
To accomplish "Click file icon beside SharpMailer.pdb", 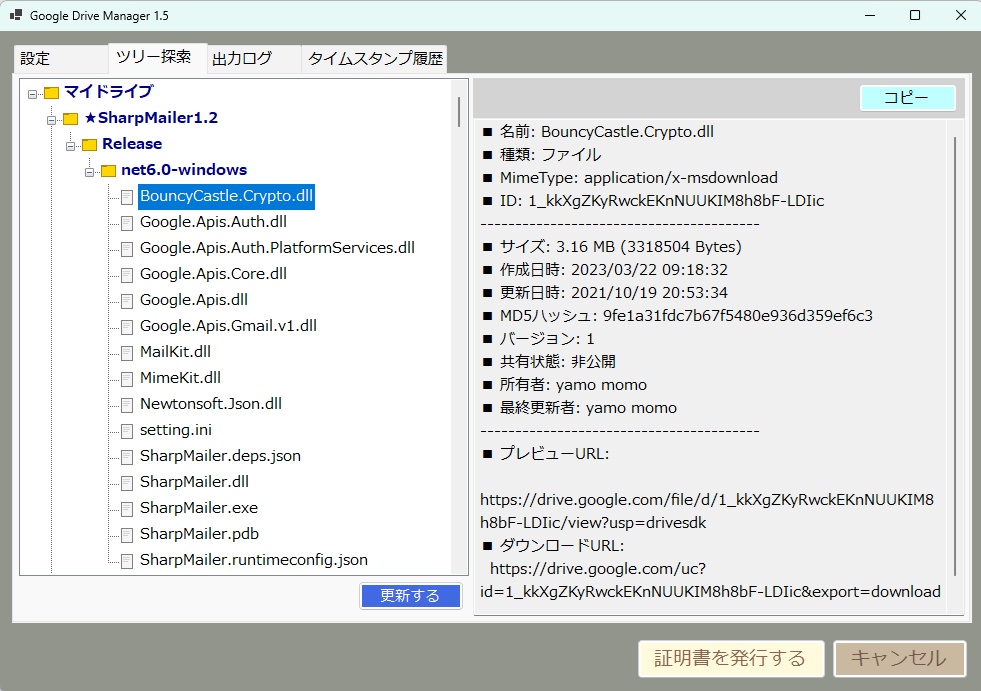I will click(126, 535).
